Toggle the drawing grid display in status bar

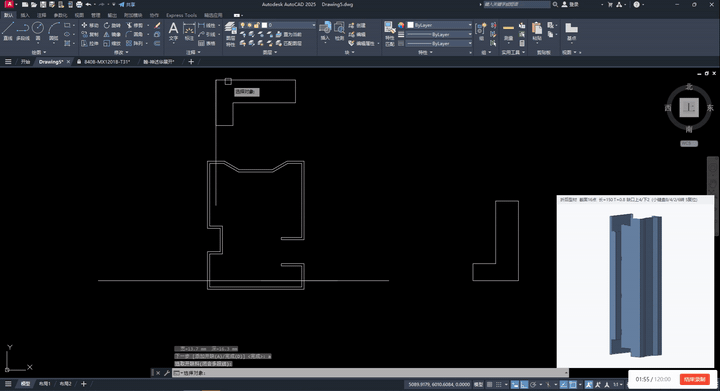[x=489, y=385]
